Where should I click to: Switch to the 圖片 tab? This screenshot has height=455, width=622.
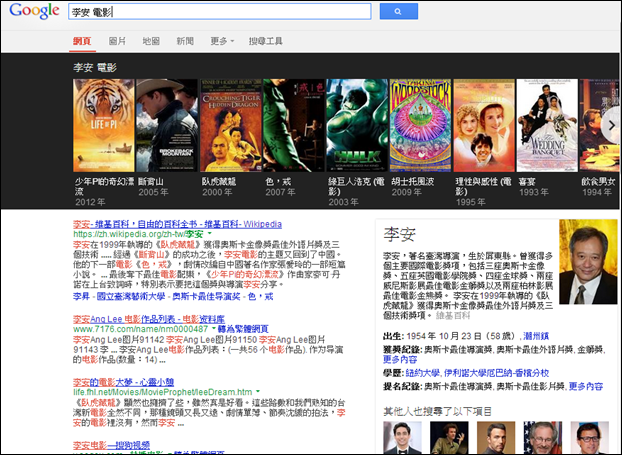(117, 41)
